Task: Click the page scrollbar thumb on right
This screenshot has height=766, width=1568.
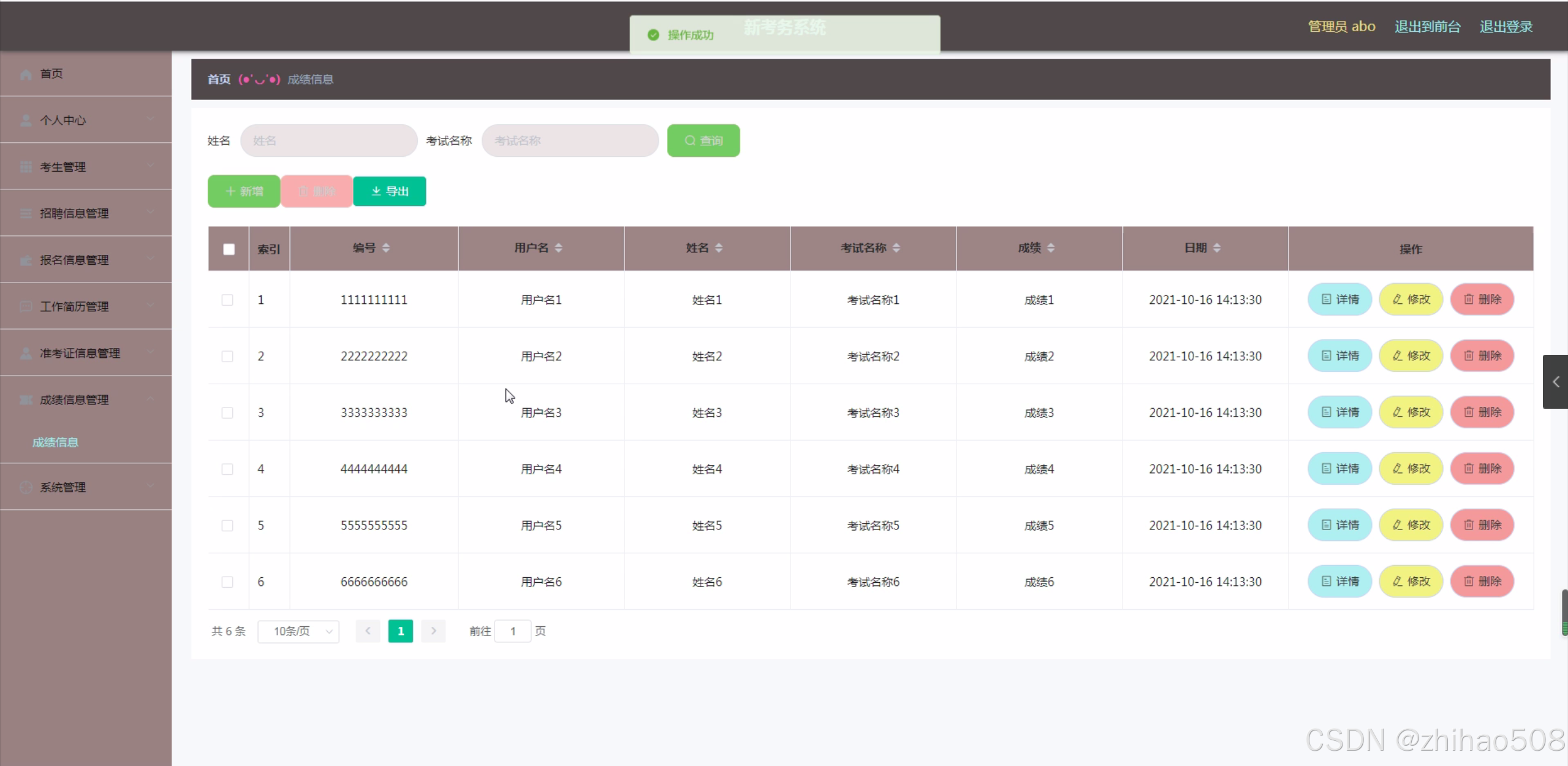Action: 1564,612
